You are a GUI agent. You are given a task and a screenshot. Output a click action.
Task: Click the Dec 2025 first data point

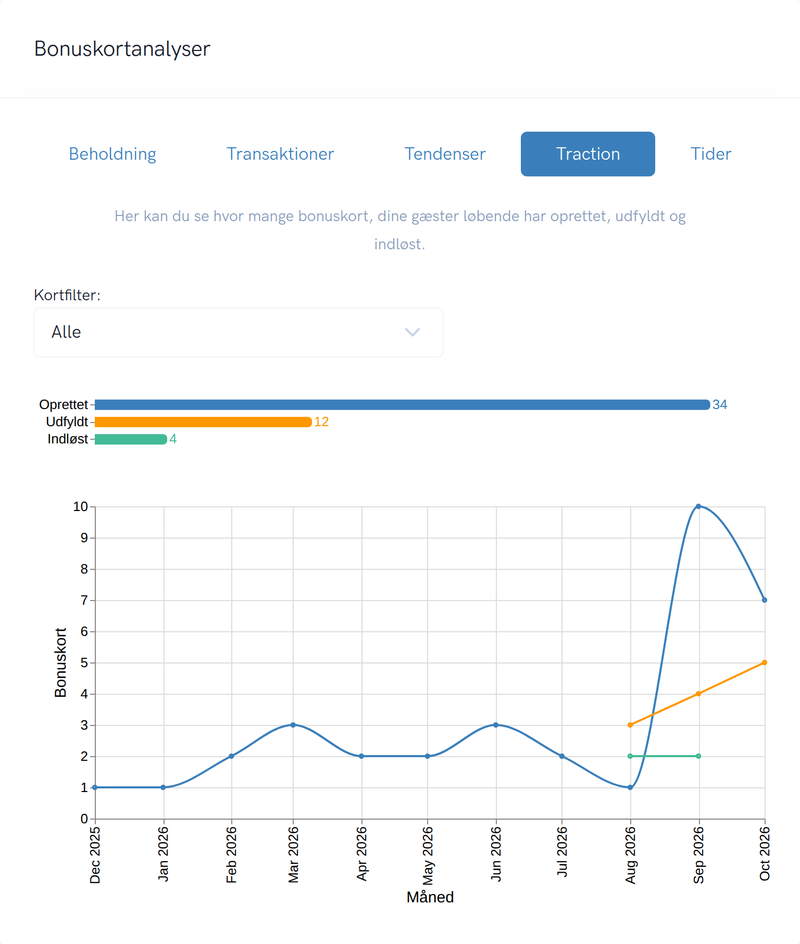click(95, 787)
